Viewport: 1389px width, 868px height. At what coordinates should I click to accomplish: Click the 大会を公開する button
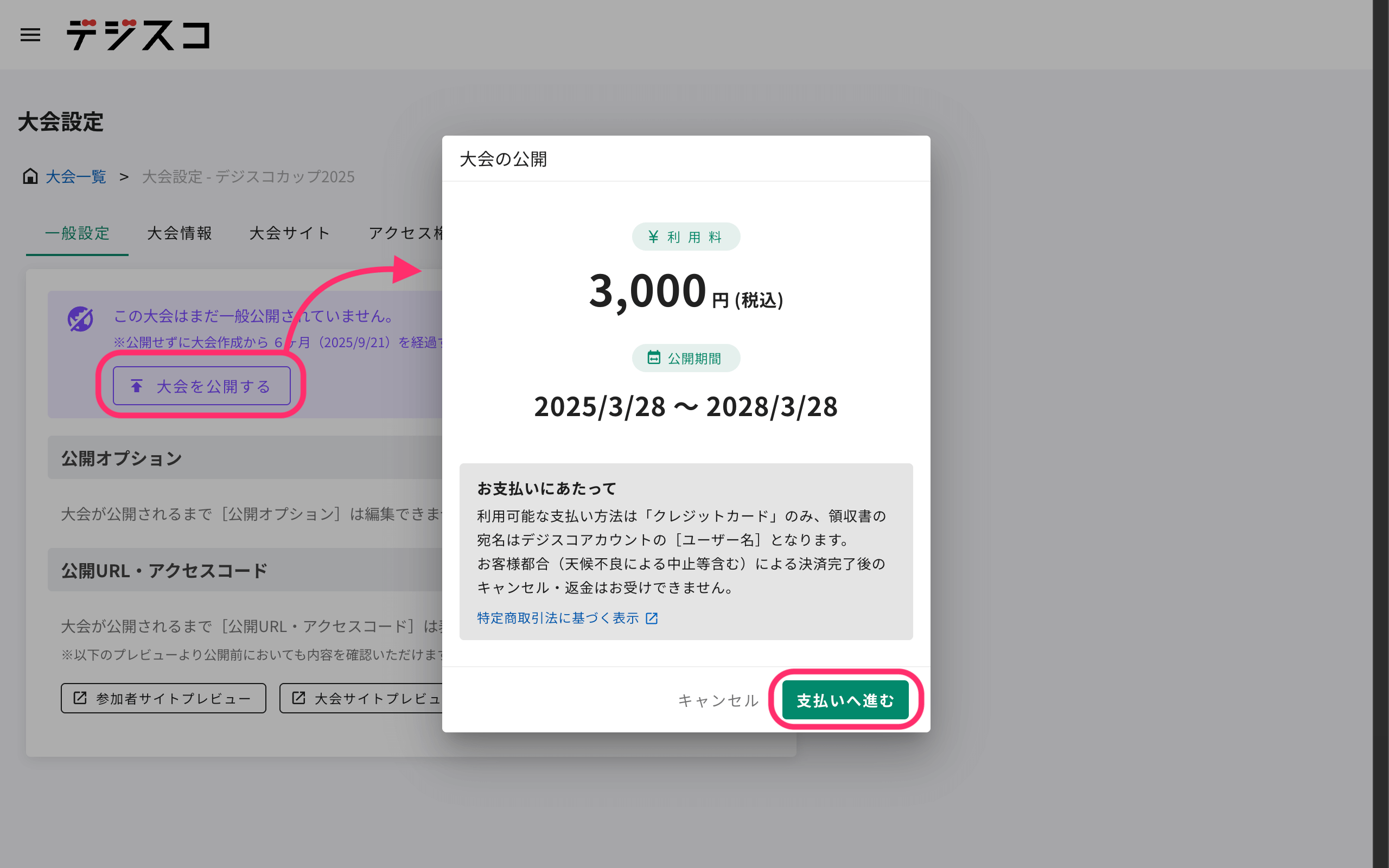(202, 386)
